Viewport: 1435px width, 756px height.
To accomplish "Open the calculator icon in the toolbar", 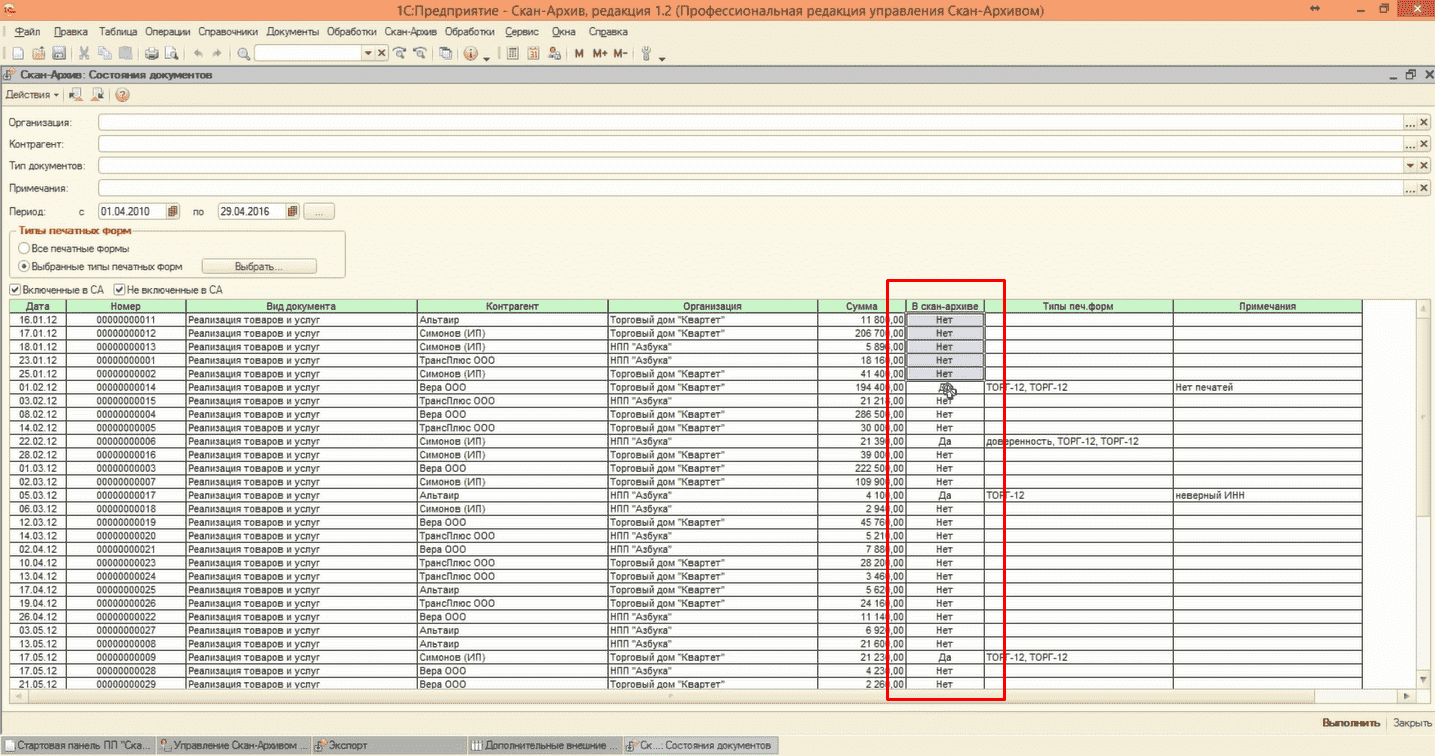I will coord(513,53).
